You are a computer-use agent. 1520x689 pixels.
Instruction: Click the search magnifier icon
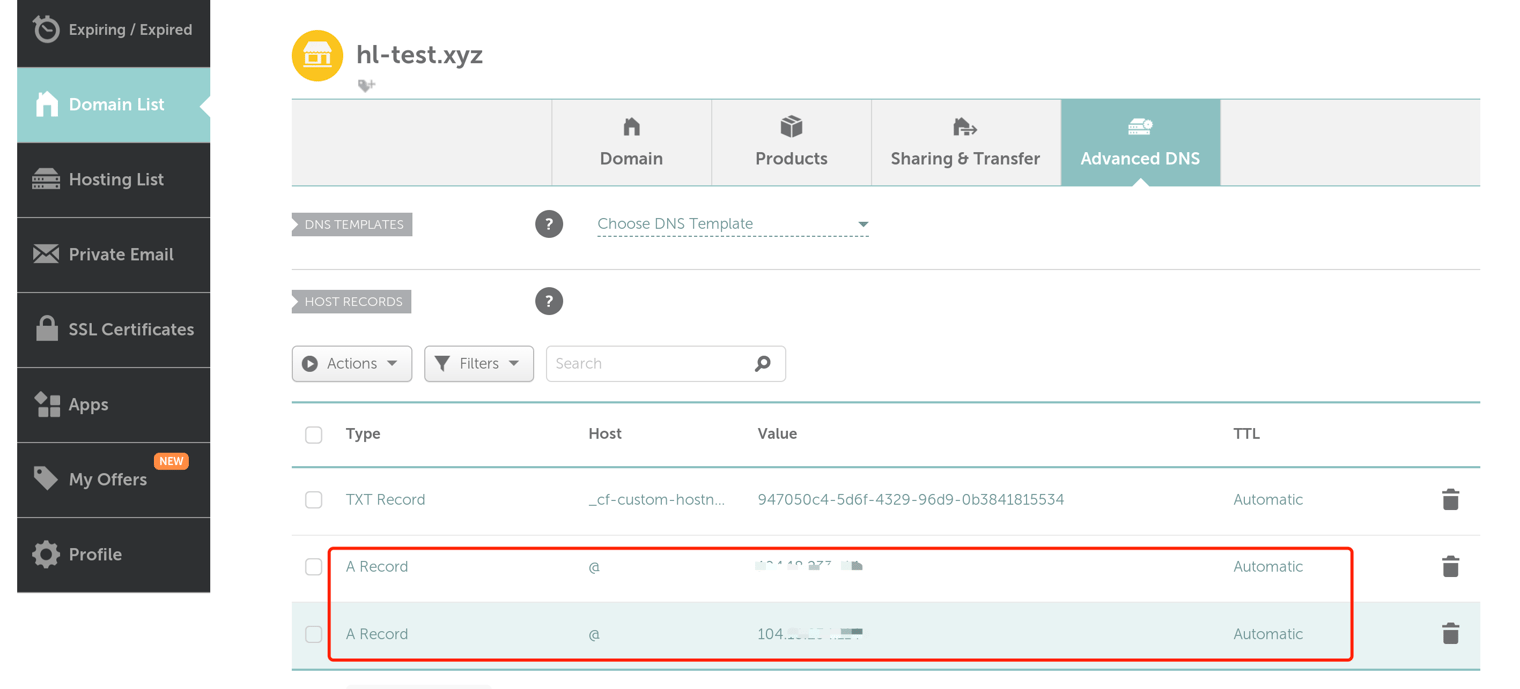[763, 364]
